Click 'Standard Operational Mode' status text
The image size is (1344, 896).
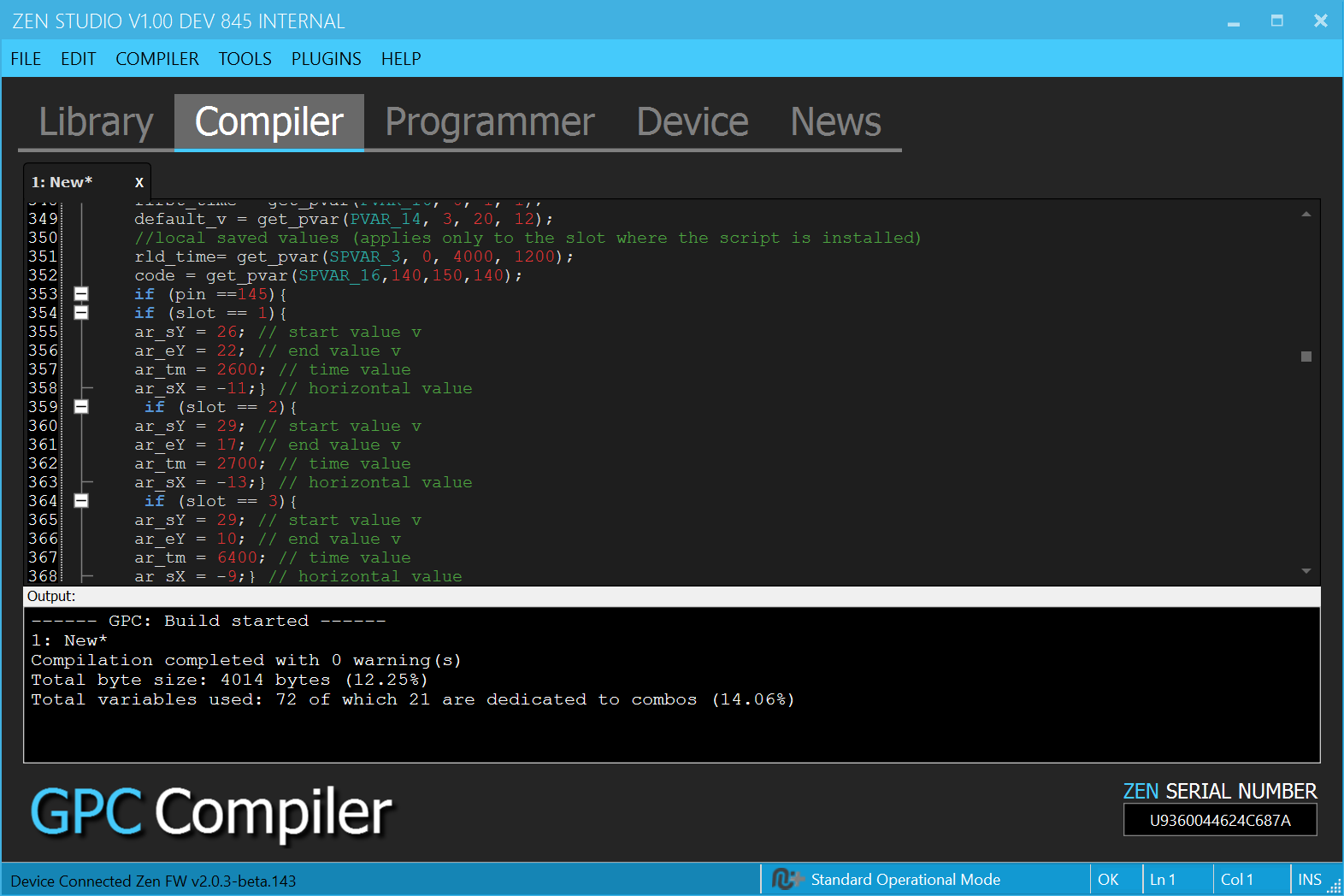pyautogui.click(x=905, y=880)
